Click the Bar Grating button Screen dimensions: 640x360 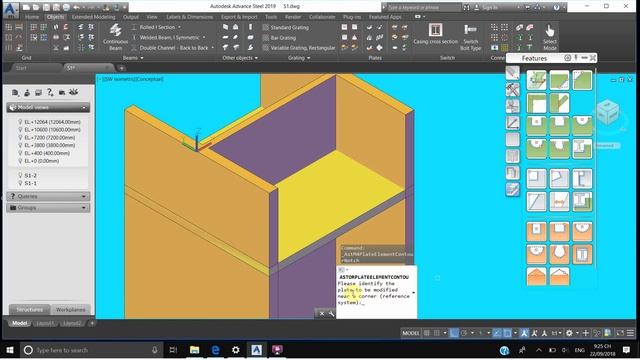pyautogui.click(x=279, y=38)
